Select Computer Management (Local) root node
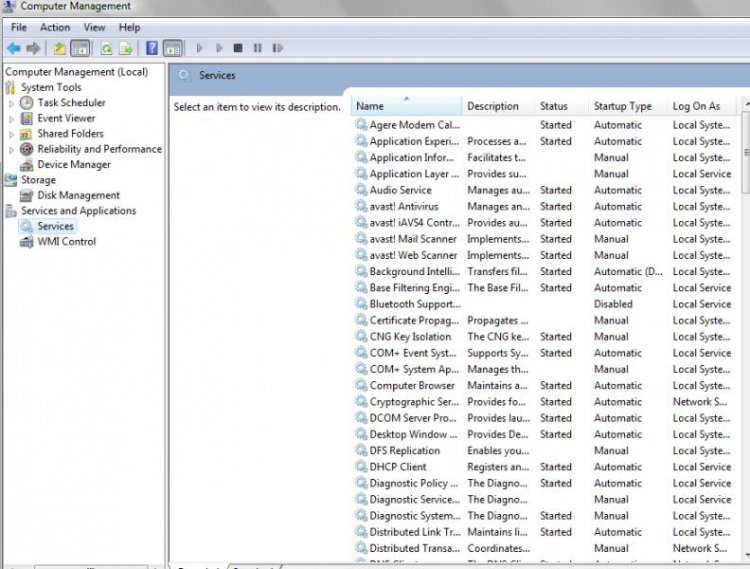This screenshot has width=750, height=569. point(77,72)
